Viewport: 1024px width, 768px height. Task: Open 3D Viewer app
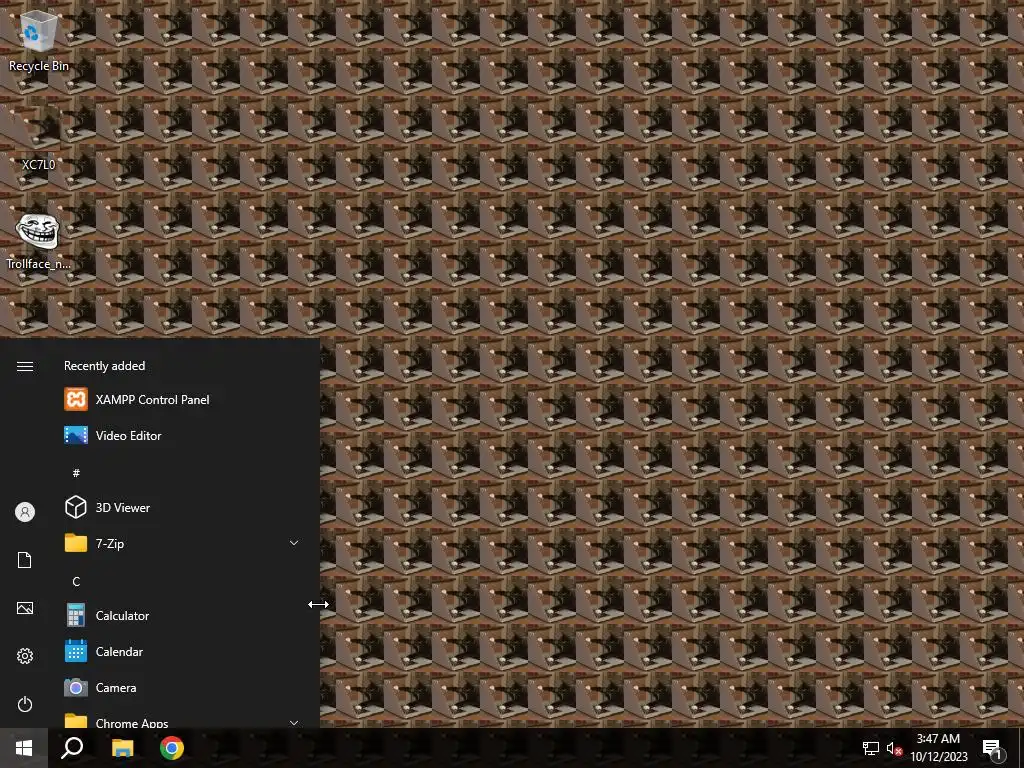pos(185,507)
